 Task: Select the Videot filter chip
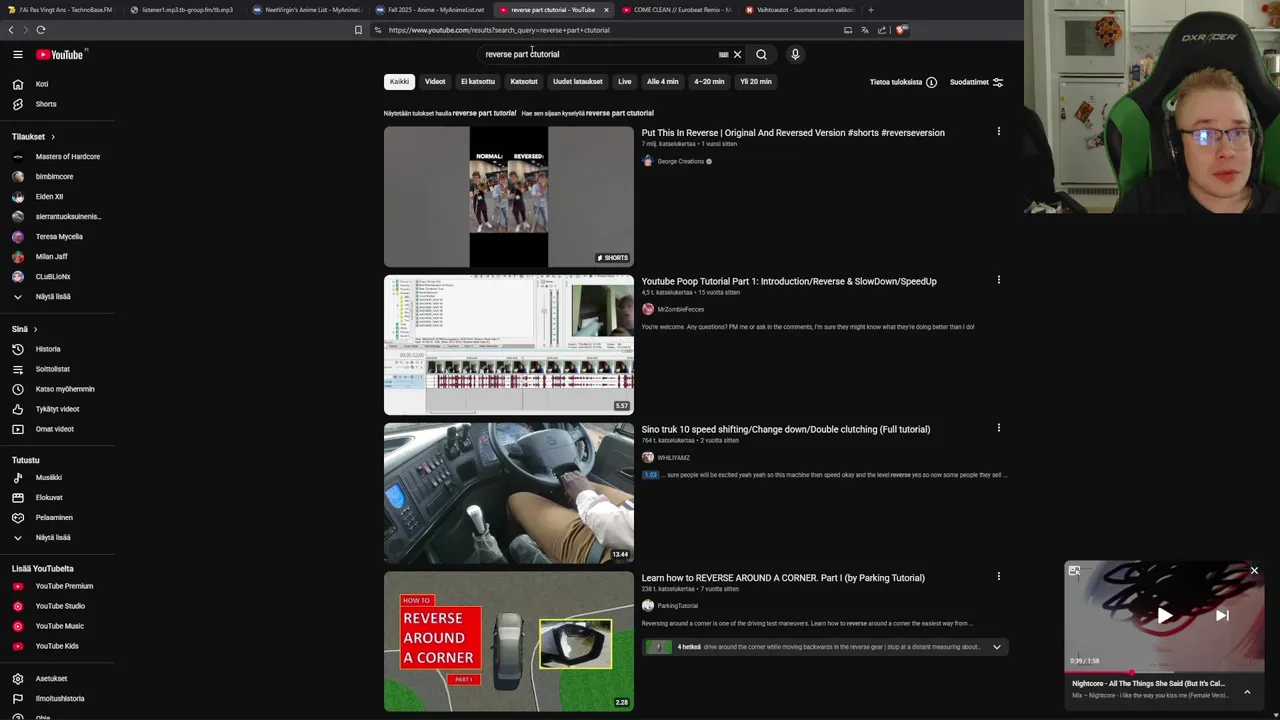[x=435, y=81]
